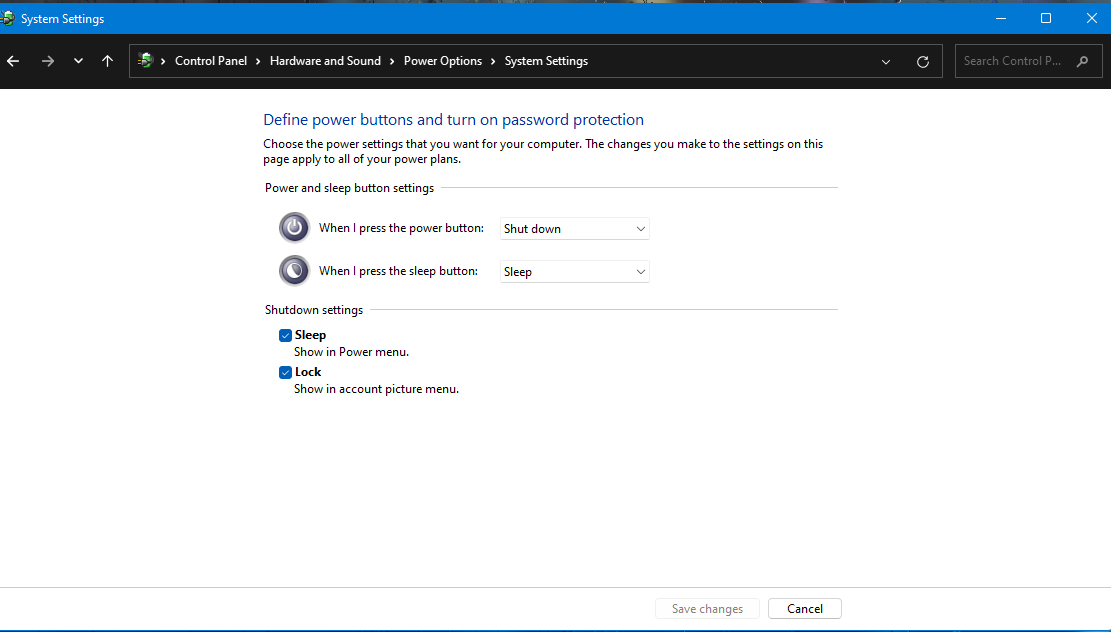
Task: Click System Settings breadcrumb
Action: click(x=546, y=61)
